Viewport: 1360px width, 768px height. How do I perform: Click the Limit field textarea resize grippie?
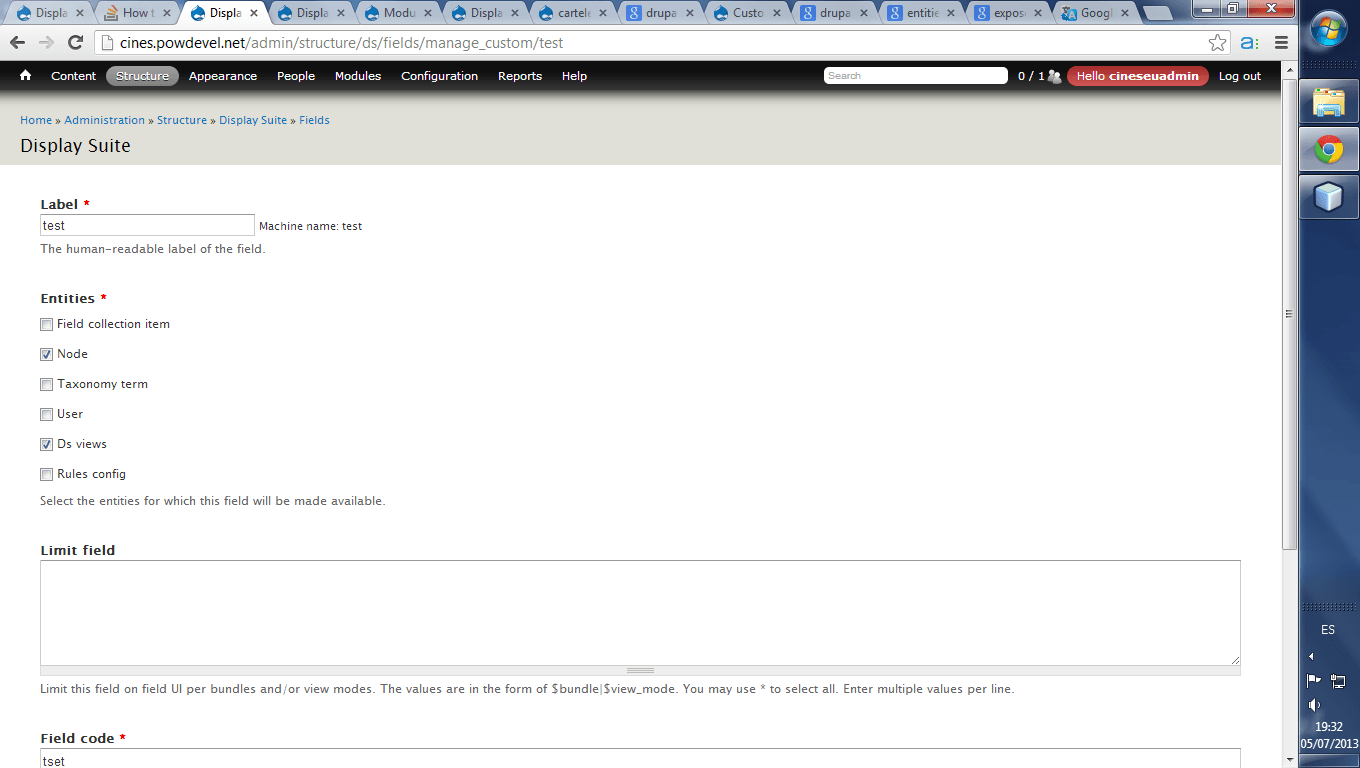click(x=640, y=670)
